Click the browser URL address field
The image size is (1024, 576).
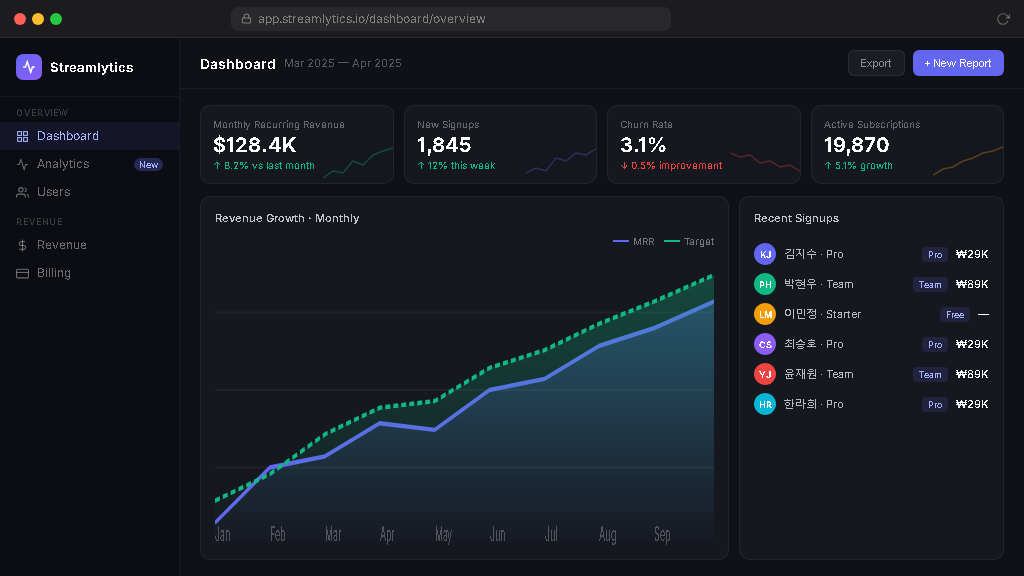click(x=450, y=19)
